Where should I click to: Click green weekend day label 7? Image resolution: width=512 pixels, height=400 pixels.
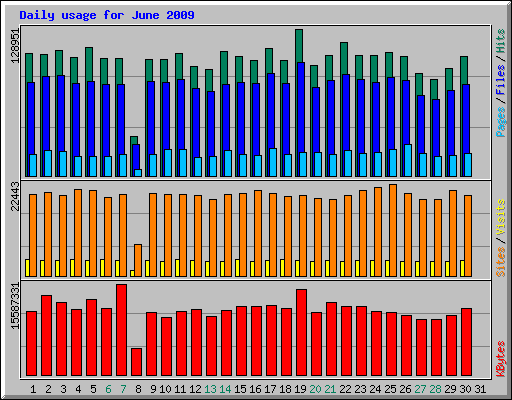click(x=123, y=389)
